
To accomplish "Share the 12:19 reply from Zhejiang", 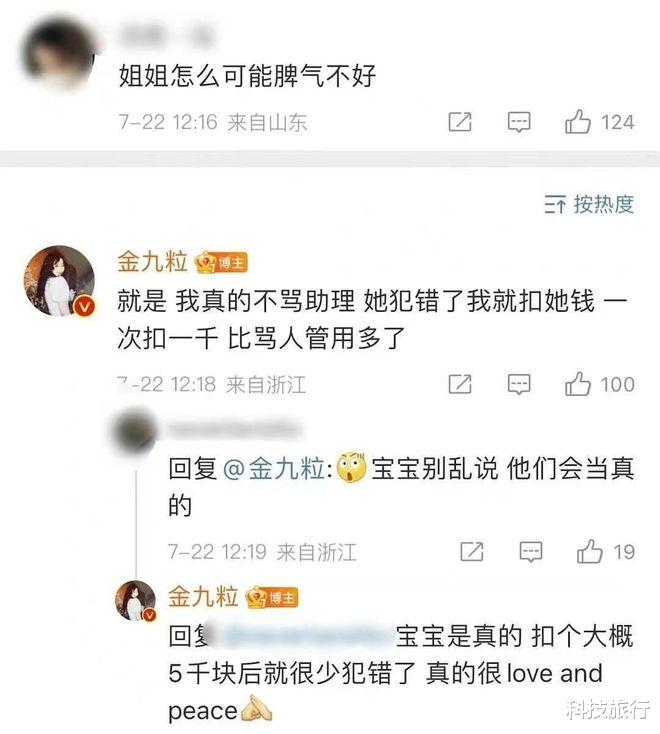I will click(472, 551).
